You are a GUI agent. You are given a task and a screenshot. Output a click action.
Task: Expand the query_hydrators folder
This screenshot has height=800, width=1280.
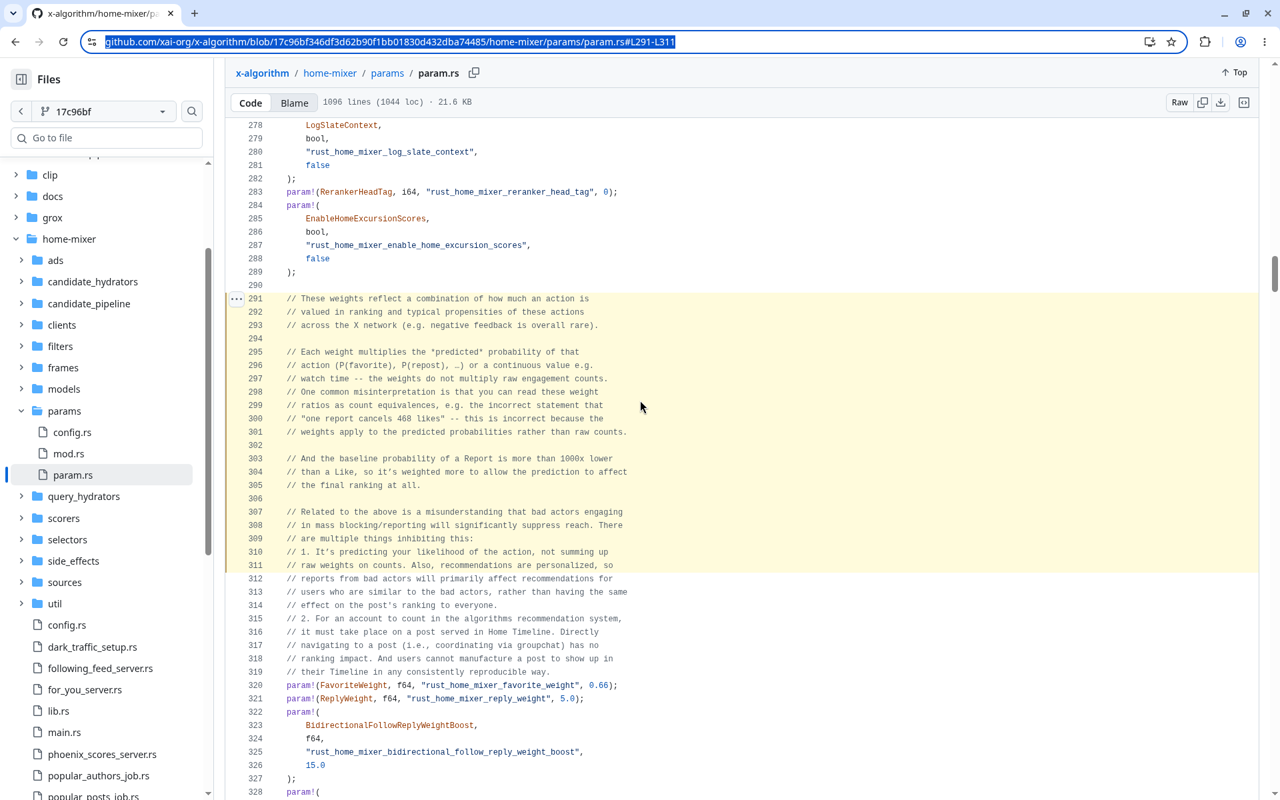point(21,497)
